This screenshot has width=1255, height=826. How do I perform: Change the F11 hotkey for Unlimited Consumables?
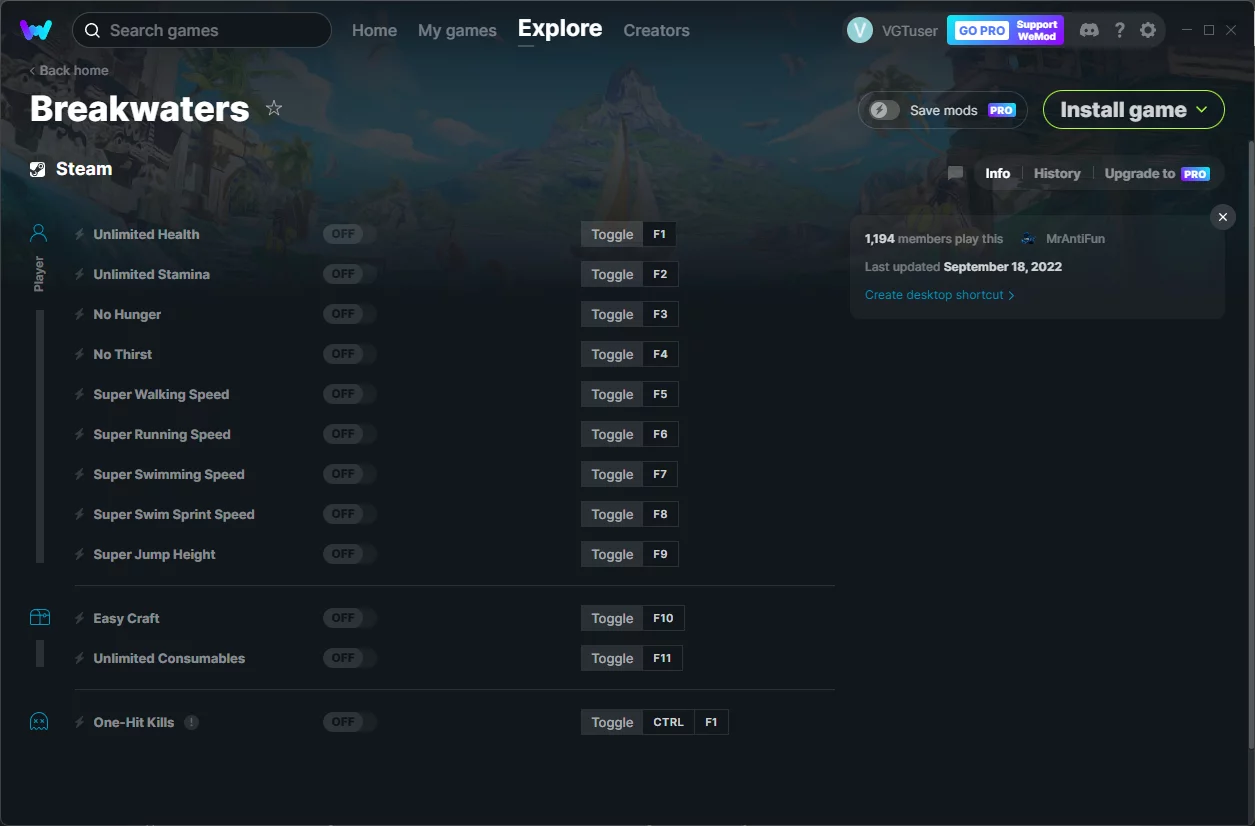click(663, 658)
